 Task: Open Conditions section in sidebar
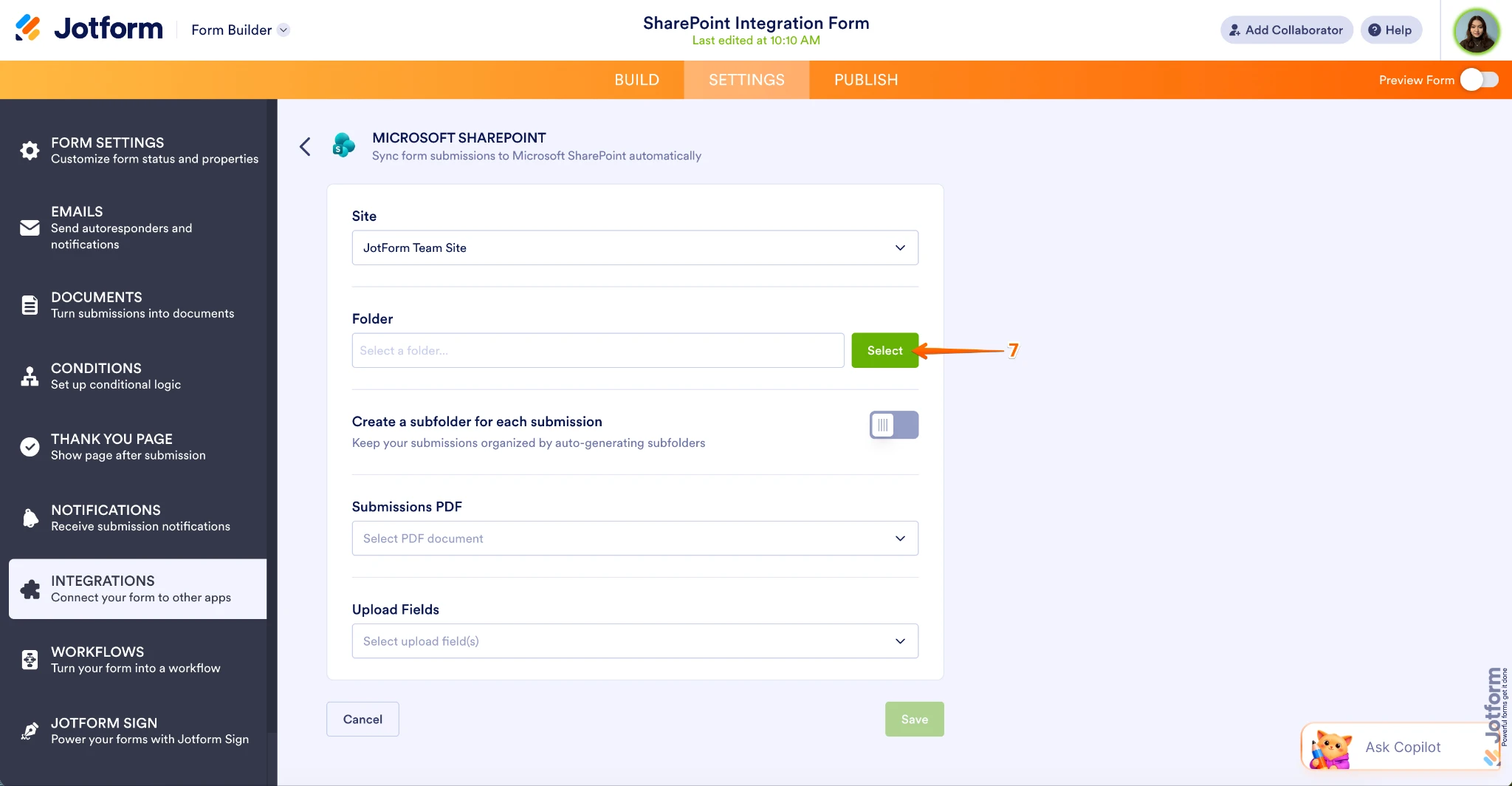pyautogui.click(x=138, y=376)
